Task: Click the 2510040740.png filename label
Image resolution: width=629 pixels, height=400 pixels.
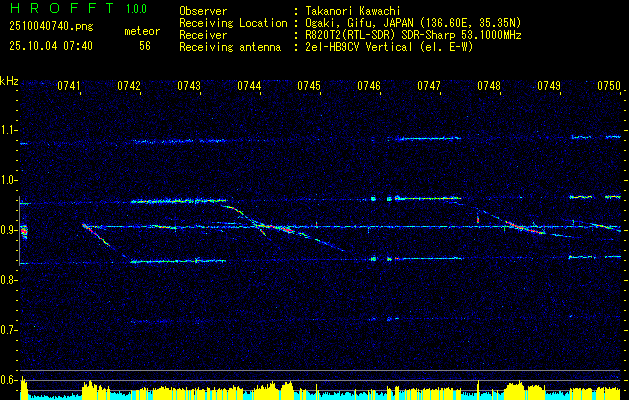Action: click(51, 27)
